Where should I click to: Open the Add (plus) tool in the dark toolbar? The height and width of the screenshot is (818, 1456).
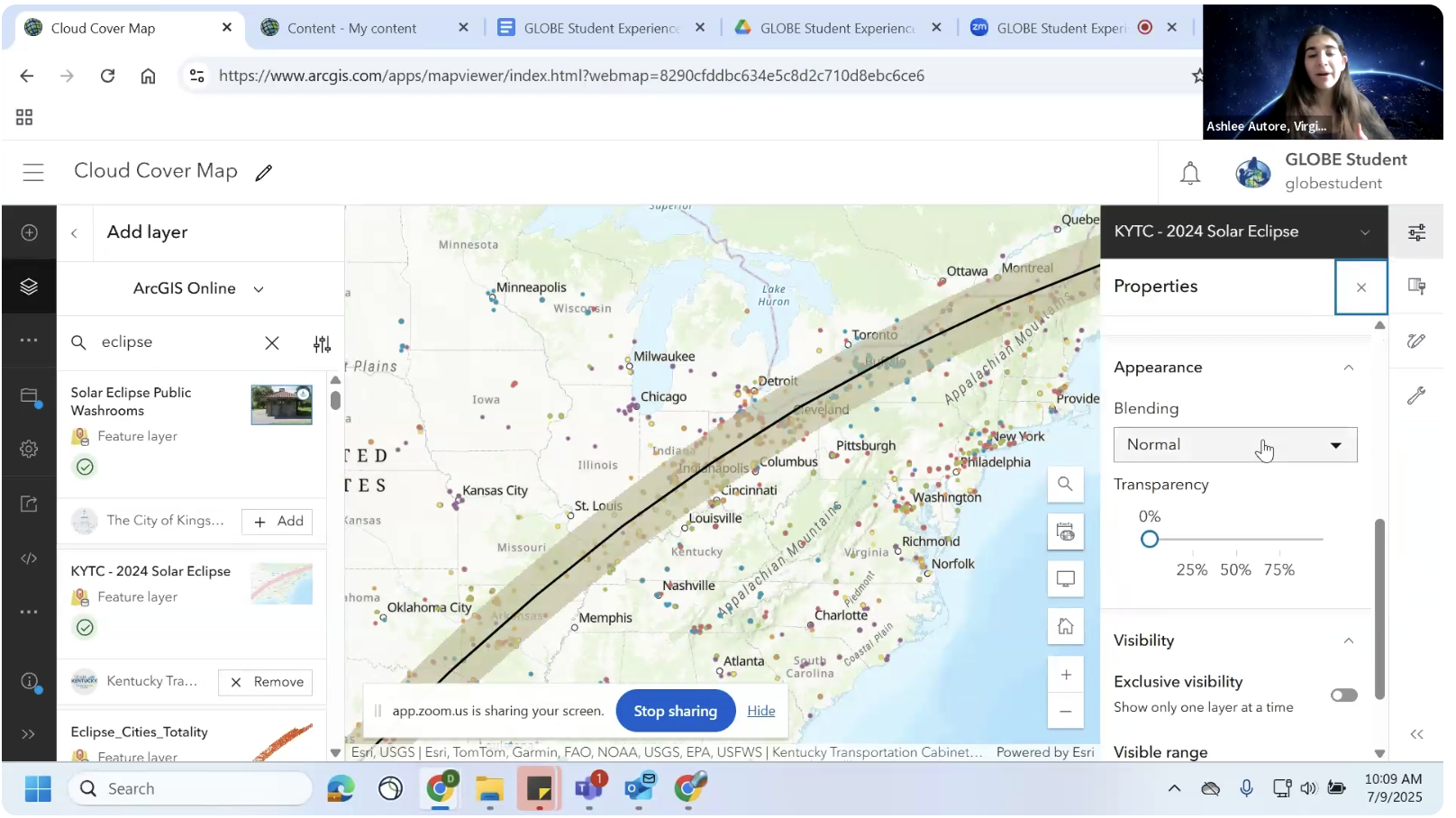[x=29, y=232]
